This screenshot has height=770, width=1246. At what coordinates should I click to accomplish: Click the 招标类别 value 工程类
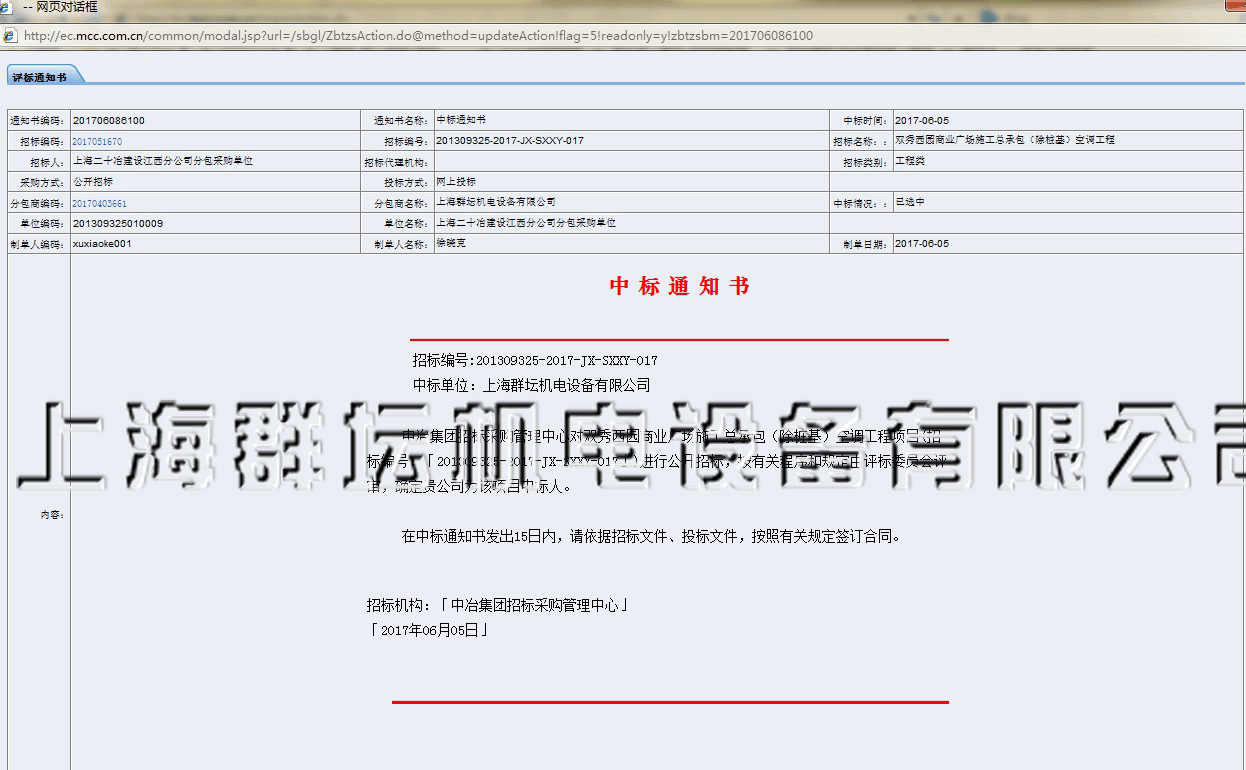[x=911, y=161]
